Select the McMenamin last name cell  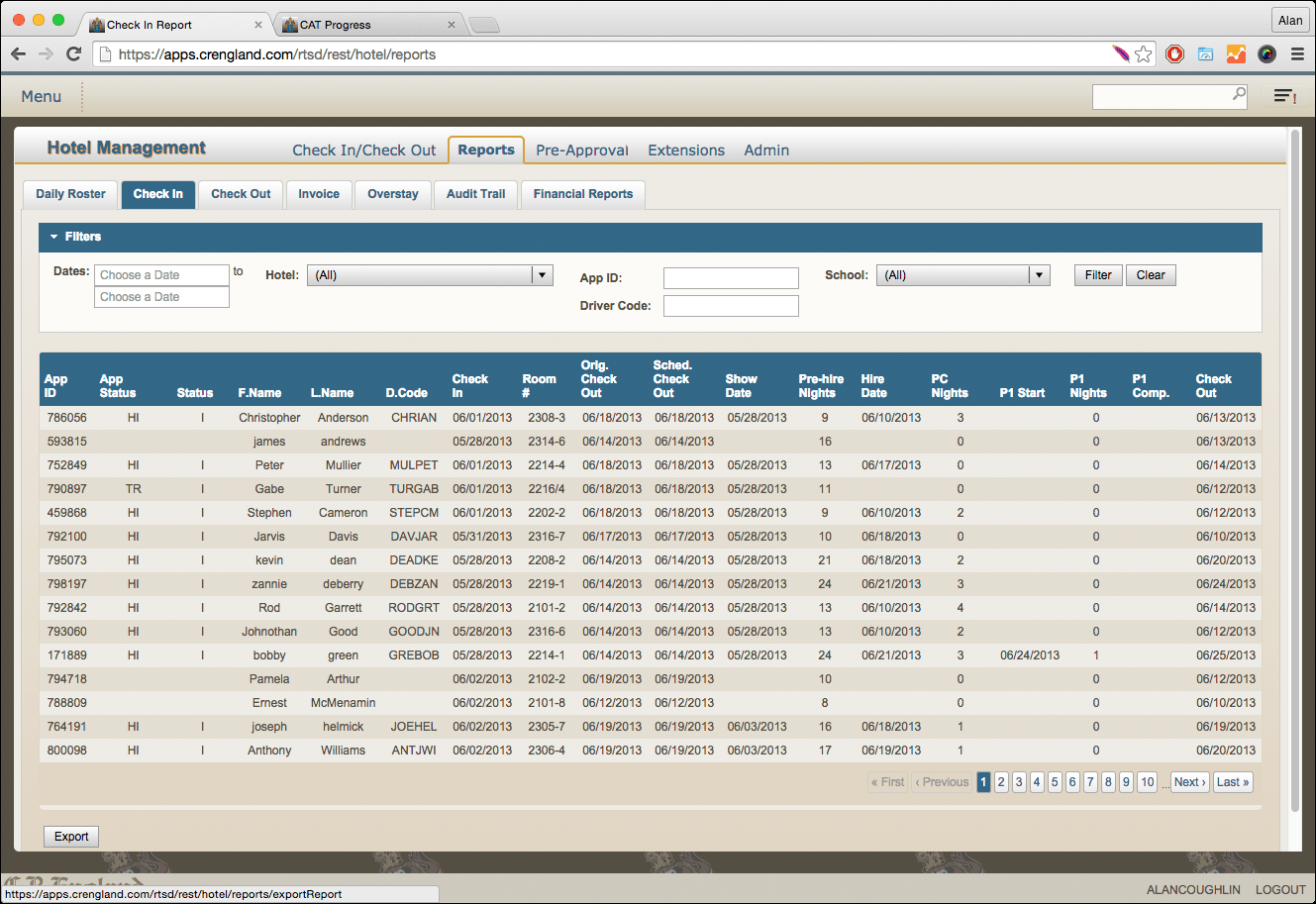click(x=343, y=703)
